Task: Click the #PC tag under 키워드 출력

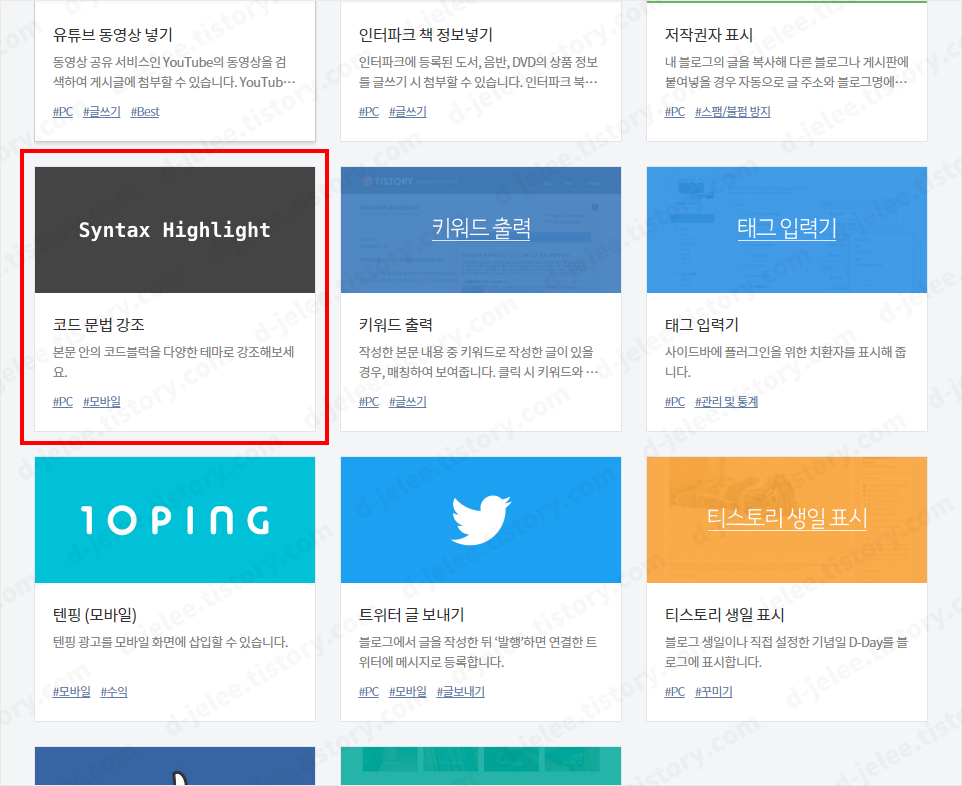Action: pos(367,401)
